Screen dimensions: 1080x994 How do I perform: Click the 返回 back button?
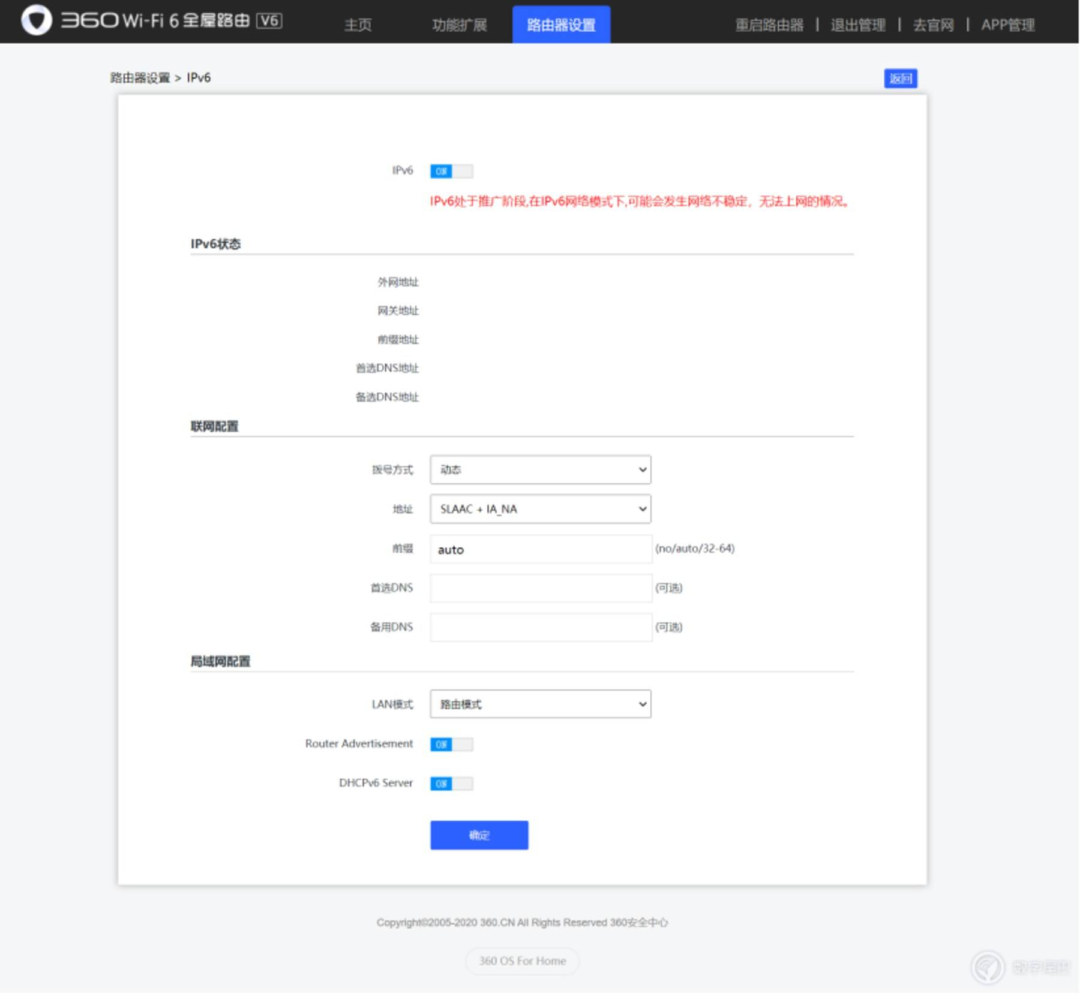900,79
